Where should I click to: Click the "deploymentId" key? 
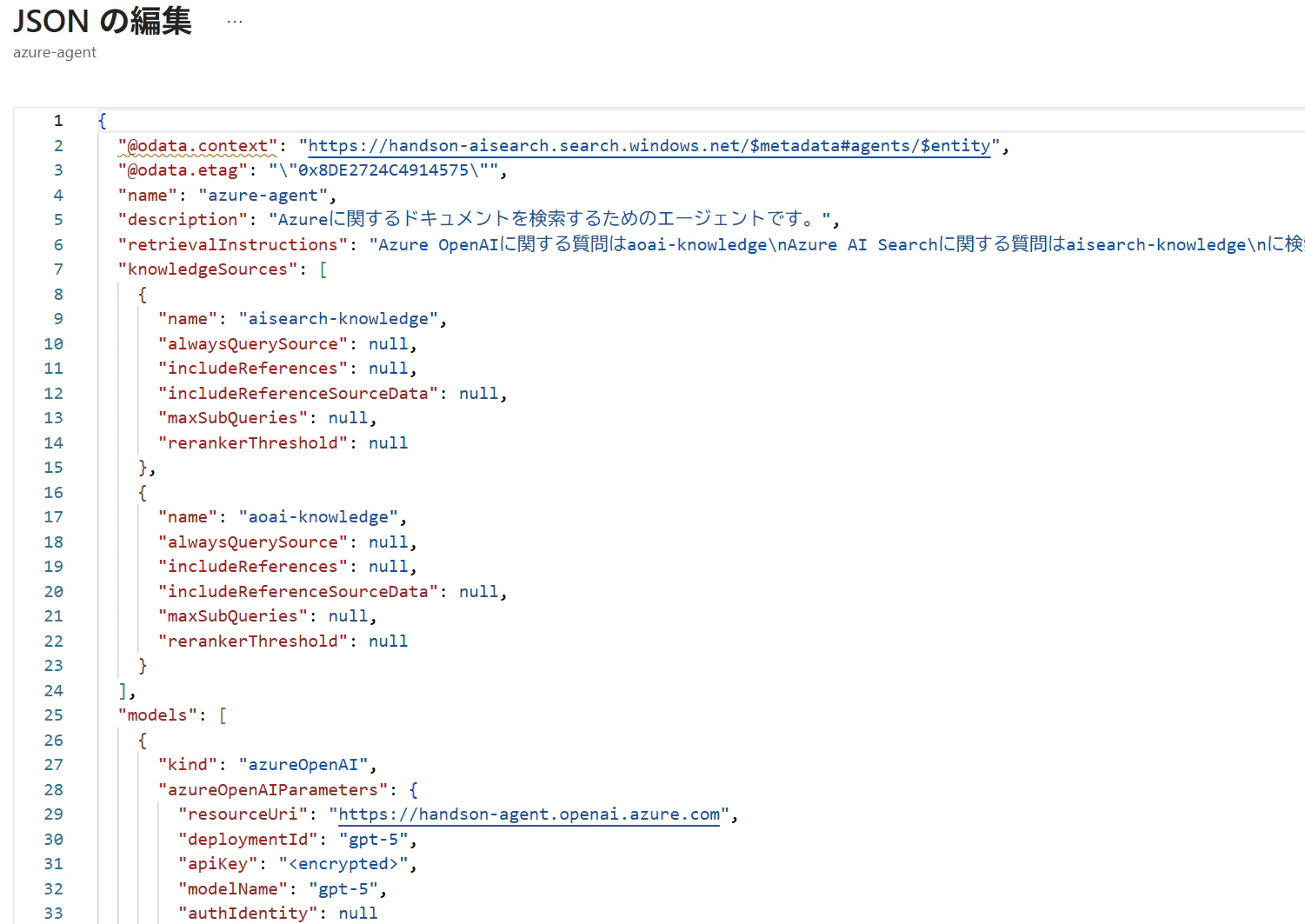pos(248,840)
